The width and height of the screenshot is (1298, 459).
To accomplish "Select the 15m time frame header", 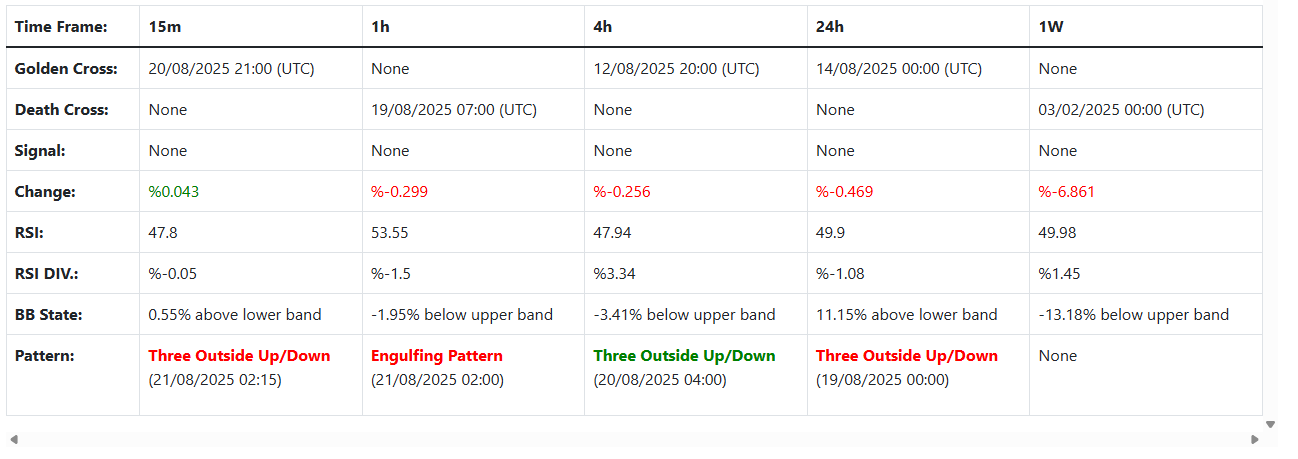I will pos(158,27).
